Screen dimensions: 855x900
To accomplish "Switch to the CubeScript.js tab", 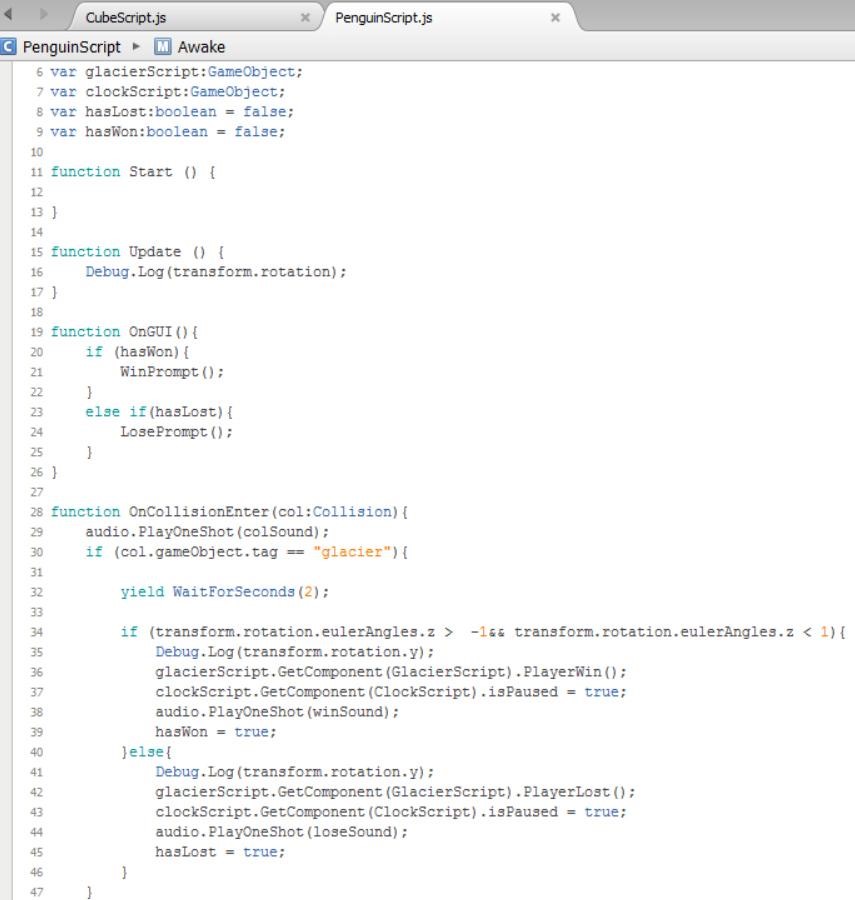I will click(x=125, y=18).
